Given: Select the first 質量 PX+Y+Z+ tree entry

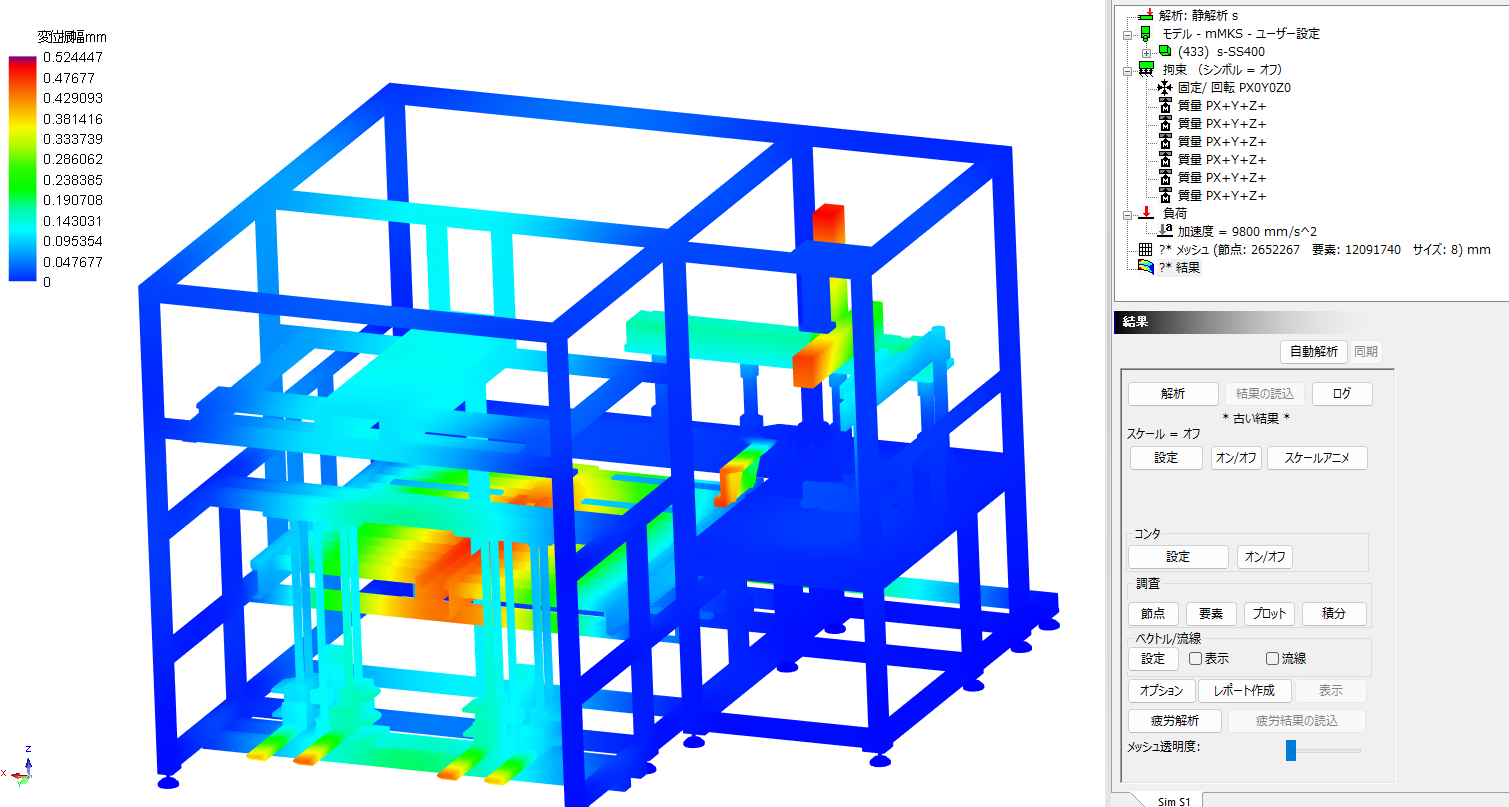Looking at the screenshot, I should 1222,105.
